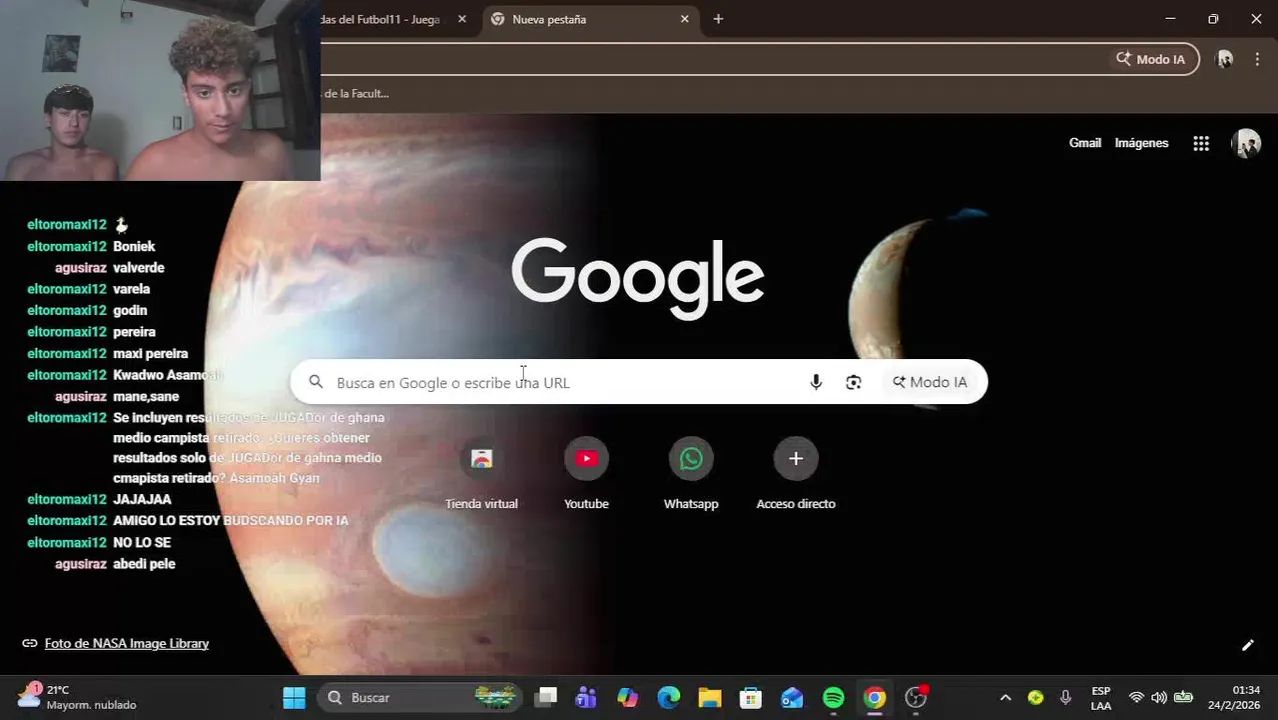Screen dimensions: 1278x720
Task: Open Copilot from taskbar
Action: click(x=627, y=697)
